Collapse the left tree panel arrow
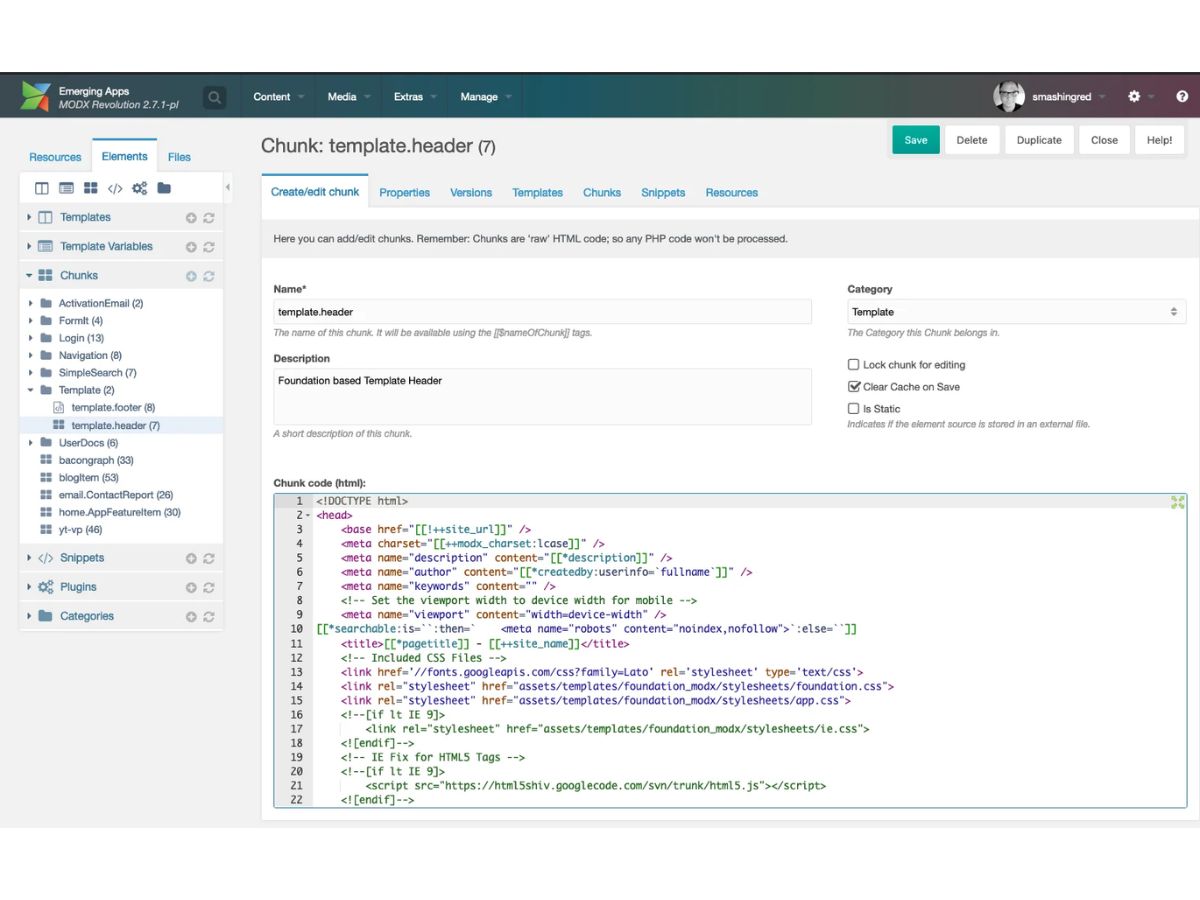1200x900 pixels. (x=227, y=187)
